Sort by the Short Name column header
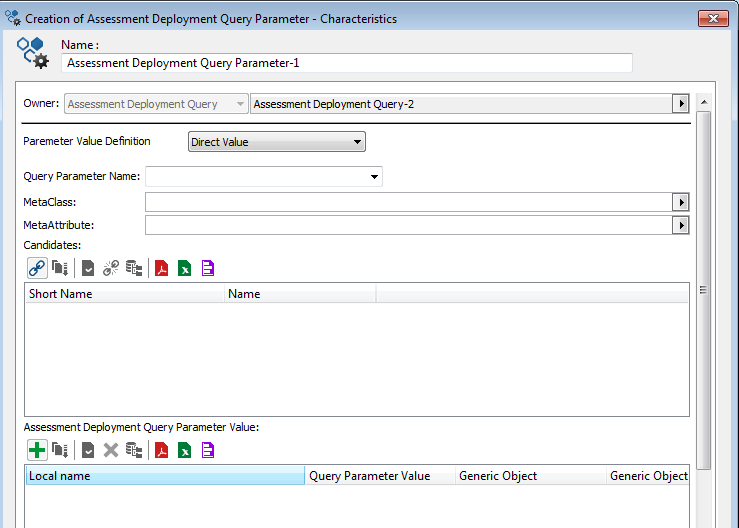 (124, 294)
